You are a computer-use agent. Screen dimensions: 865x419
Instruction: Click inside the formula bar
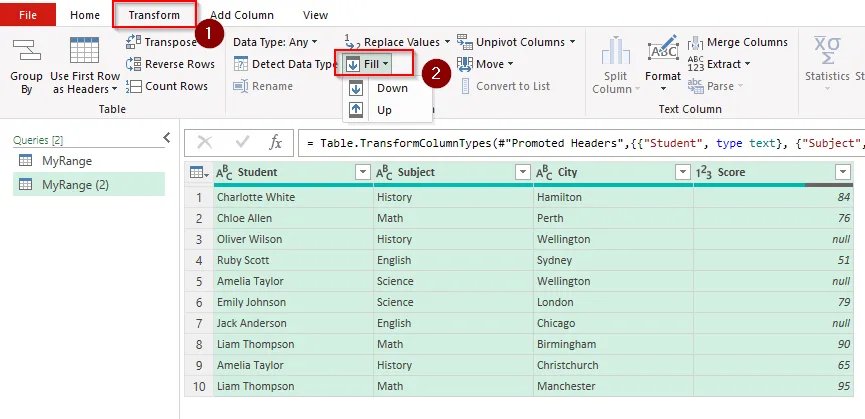(x=581, y=143)
